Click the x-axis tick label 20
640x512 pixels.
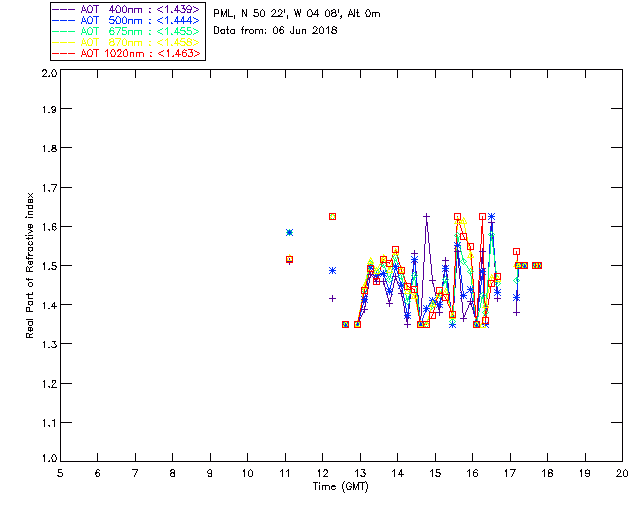pos(622,472)
